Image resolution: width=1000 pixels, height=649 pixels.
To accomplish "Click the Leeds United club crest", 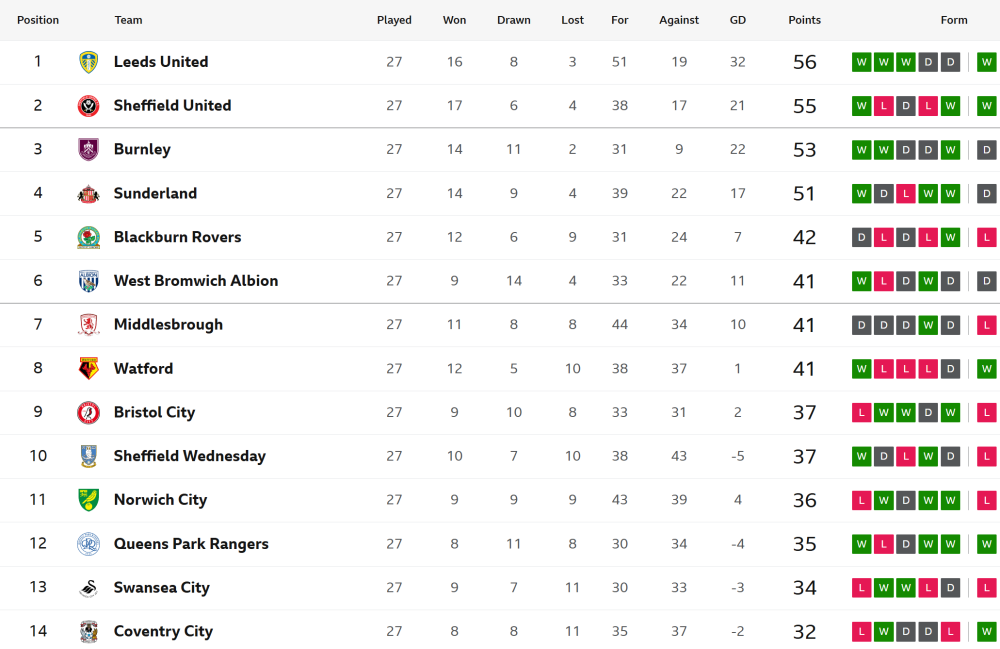I will click(x=89, y=62).
